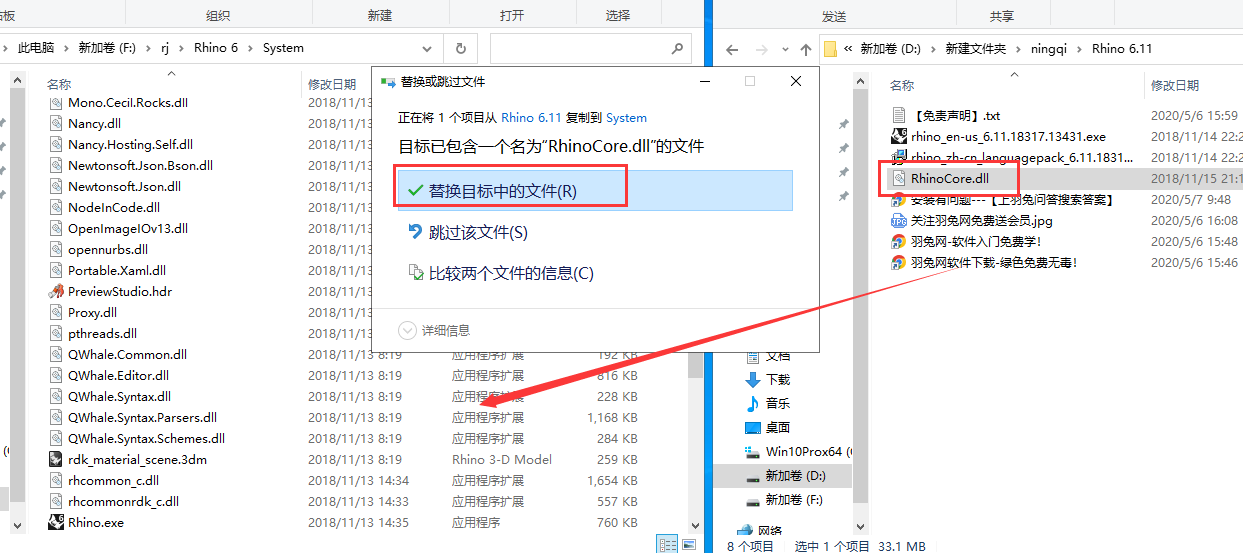The image size is (1243, 553).
Task: Choose 替换目标中的文件(R) to replace the file
Action: [595, 190]
